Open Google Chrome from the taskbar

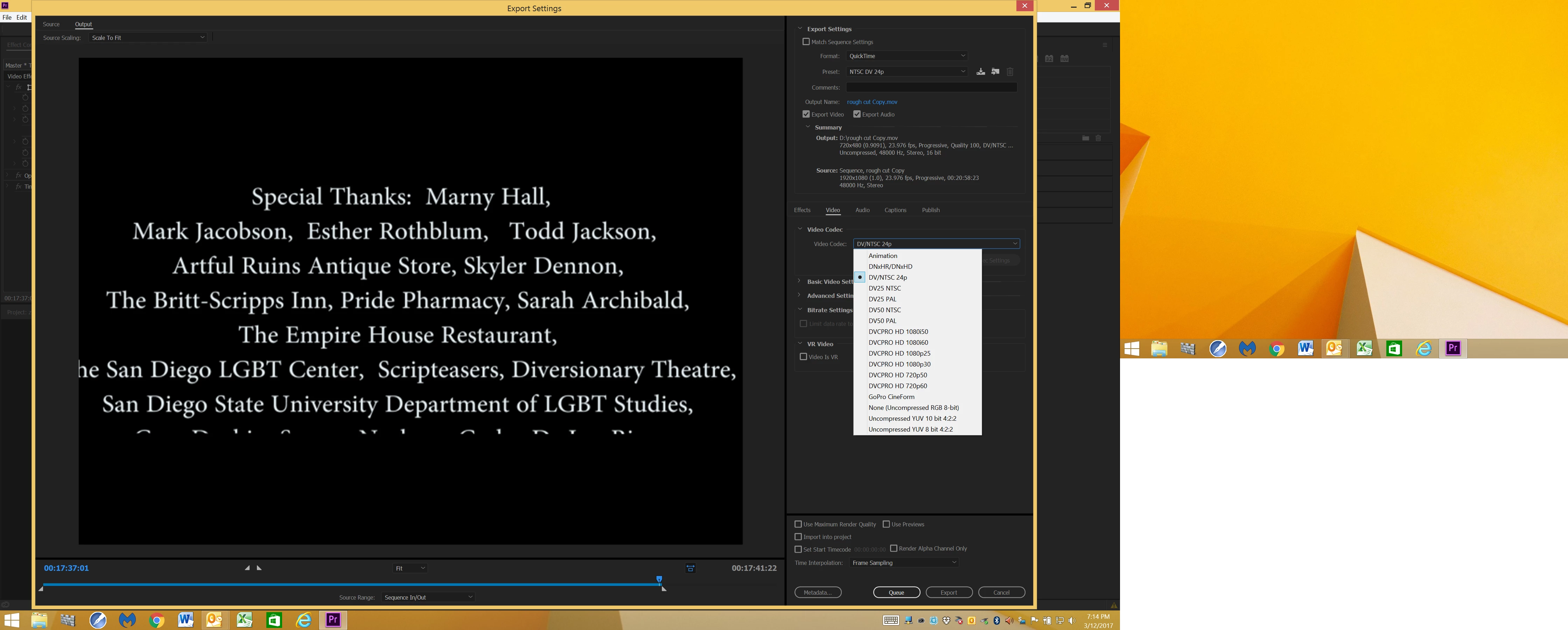(x=156, y=620)
